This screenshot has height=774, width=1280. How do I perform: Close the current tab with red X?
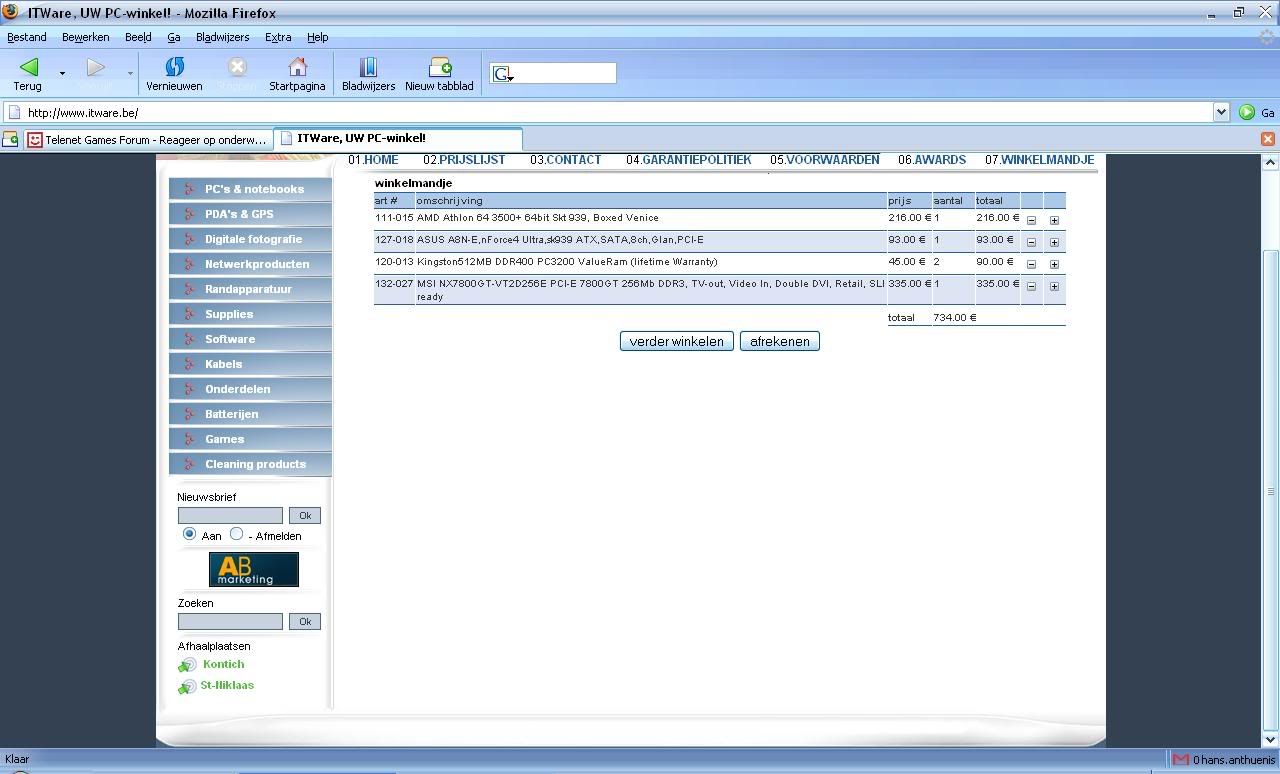tap(1267, 139)
